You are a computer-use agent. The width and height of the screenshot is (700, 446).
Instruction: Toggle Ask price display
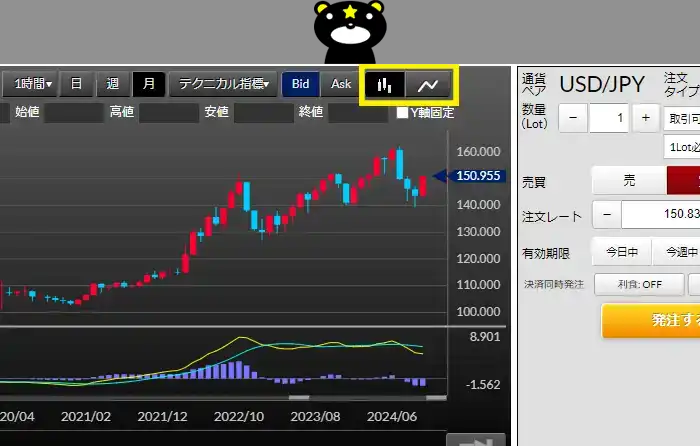341,84
